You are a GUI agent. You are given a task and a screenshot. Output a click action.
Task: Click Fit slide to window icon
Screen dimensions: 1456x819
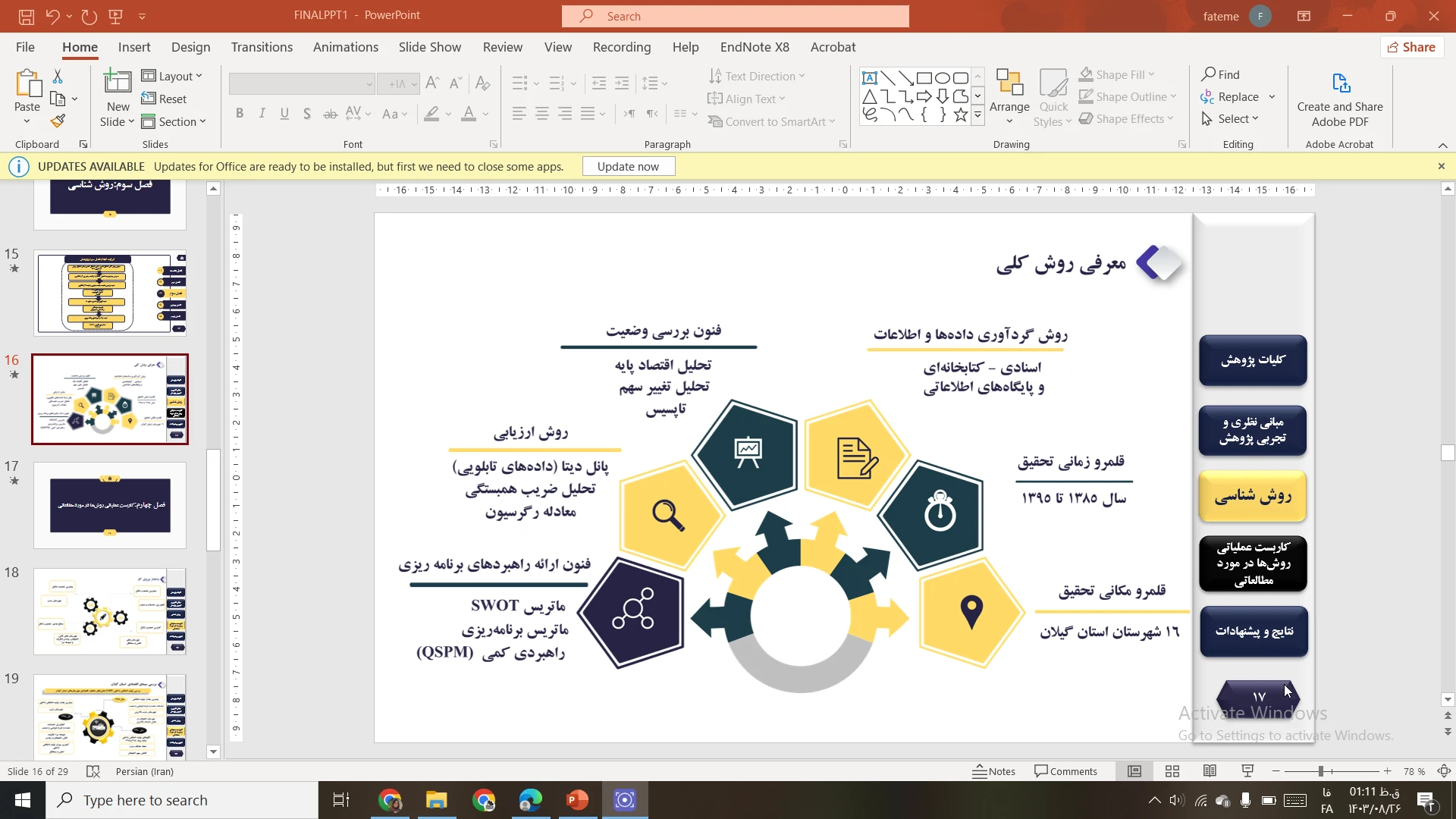(1444, 771)
